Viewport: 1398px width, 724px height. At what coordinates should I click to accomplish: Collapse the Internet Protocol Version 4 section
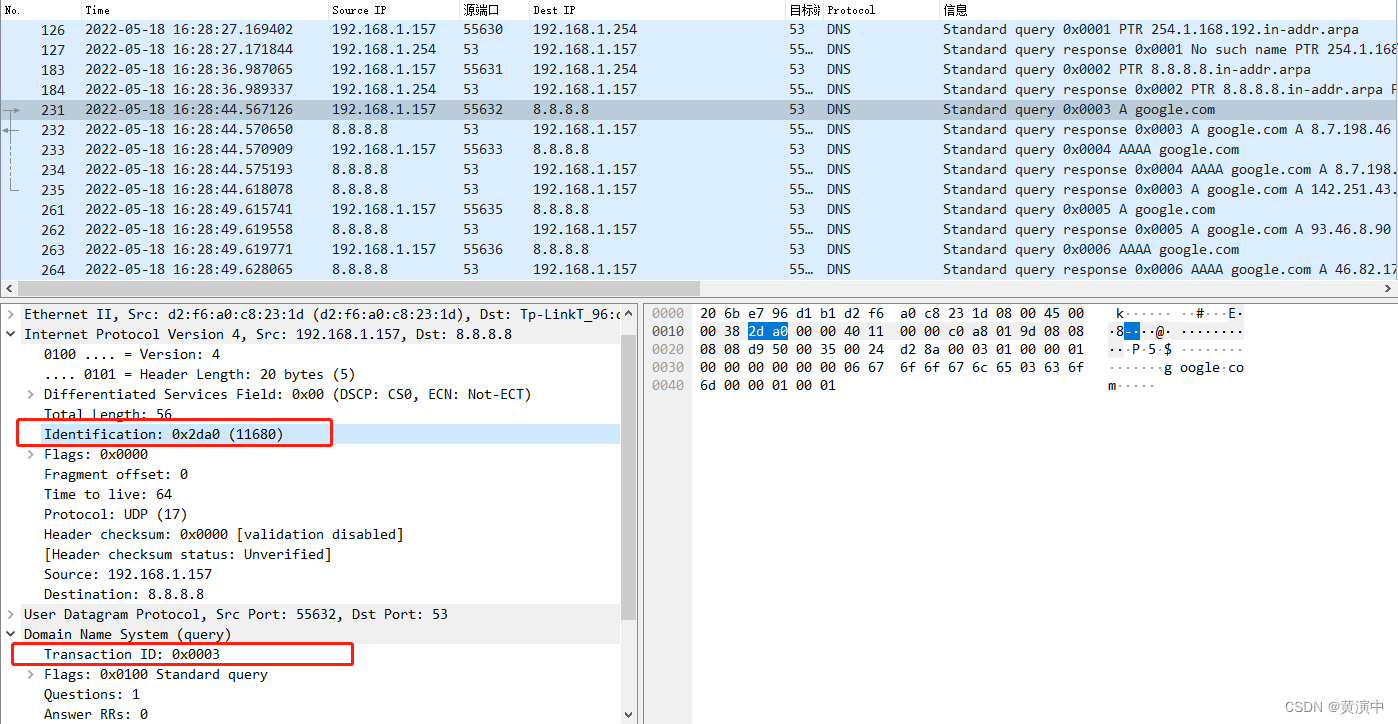coord(10,333)
